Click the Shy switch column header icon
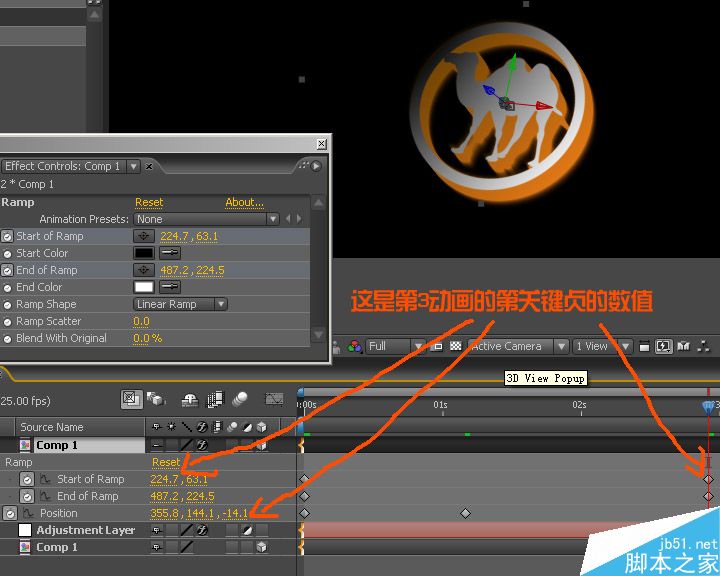This screenshot has width=720, height=576. coord(157,427)
